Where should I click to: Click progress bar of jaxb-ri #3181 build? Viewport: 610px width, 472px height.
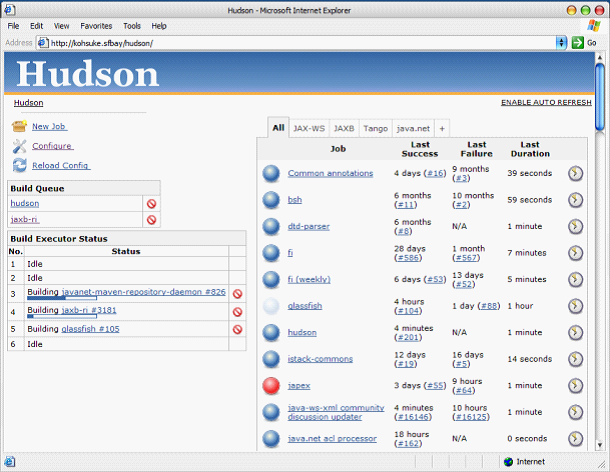click(x=62, y=316)
